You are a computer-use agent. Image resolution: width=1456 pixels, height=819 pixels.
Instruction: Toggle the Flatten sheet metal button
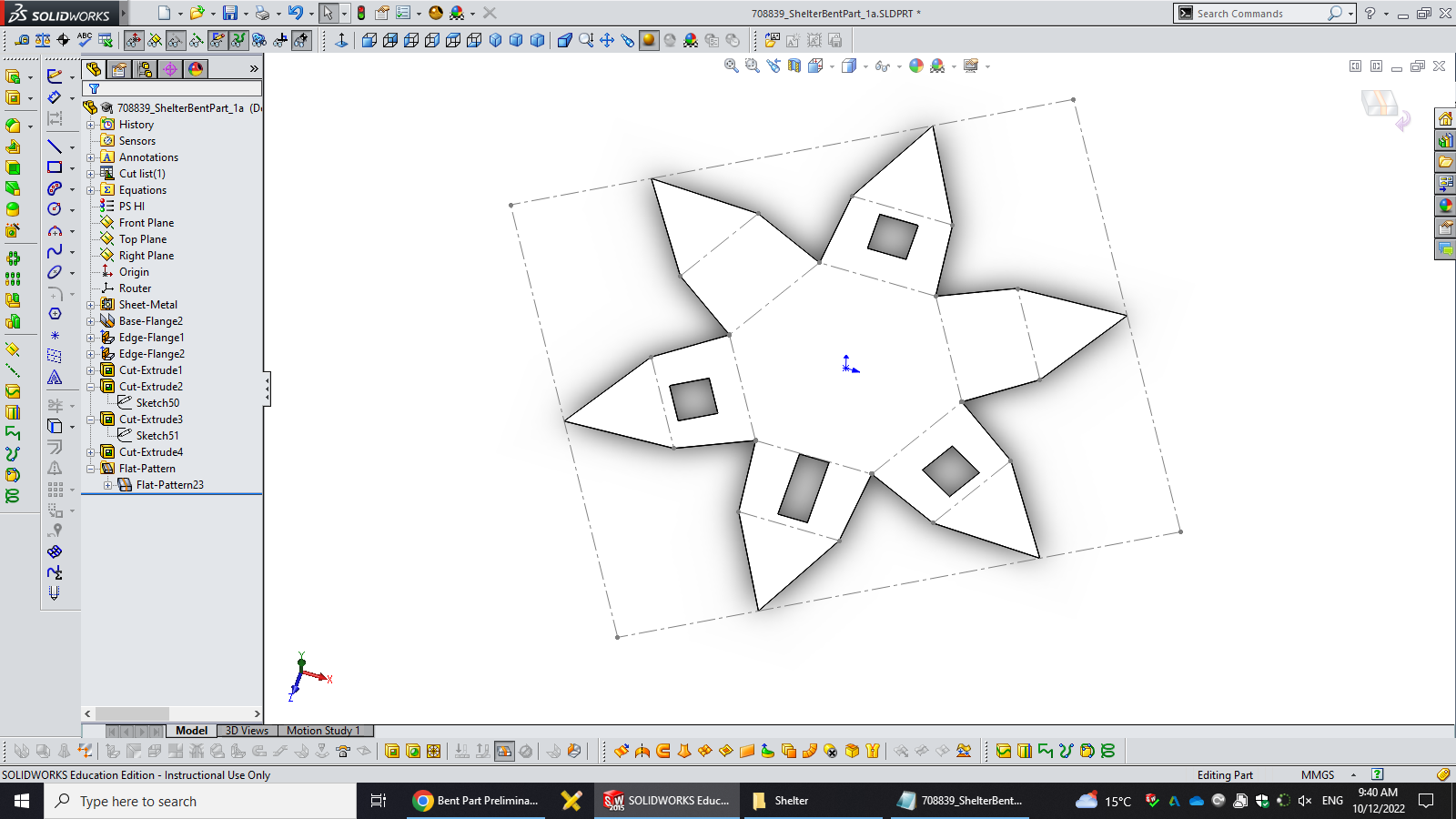pos(504,751)
